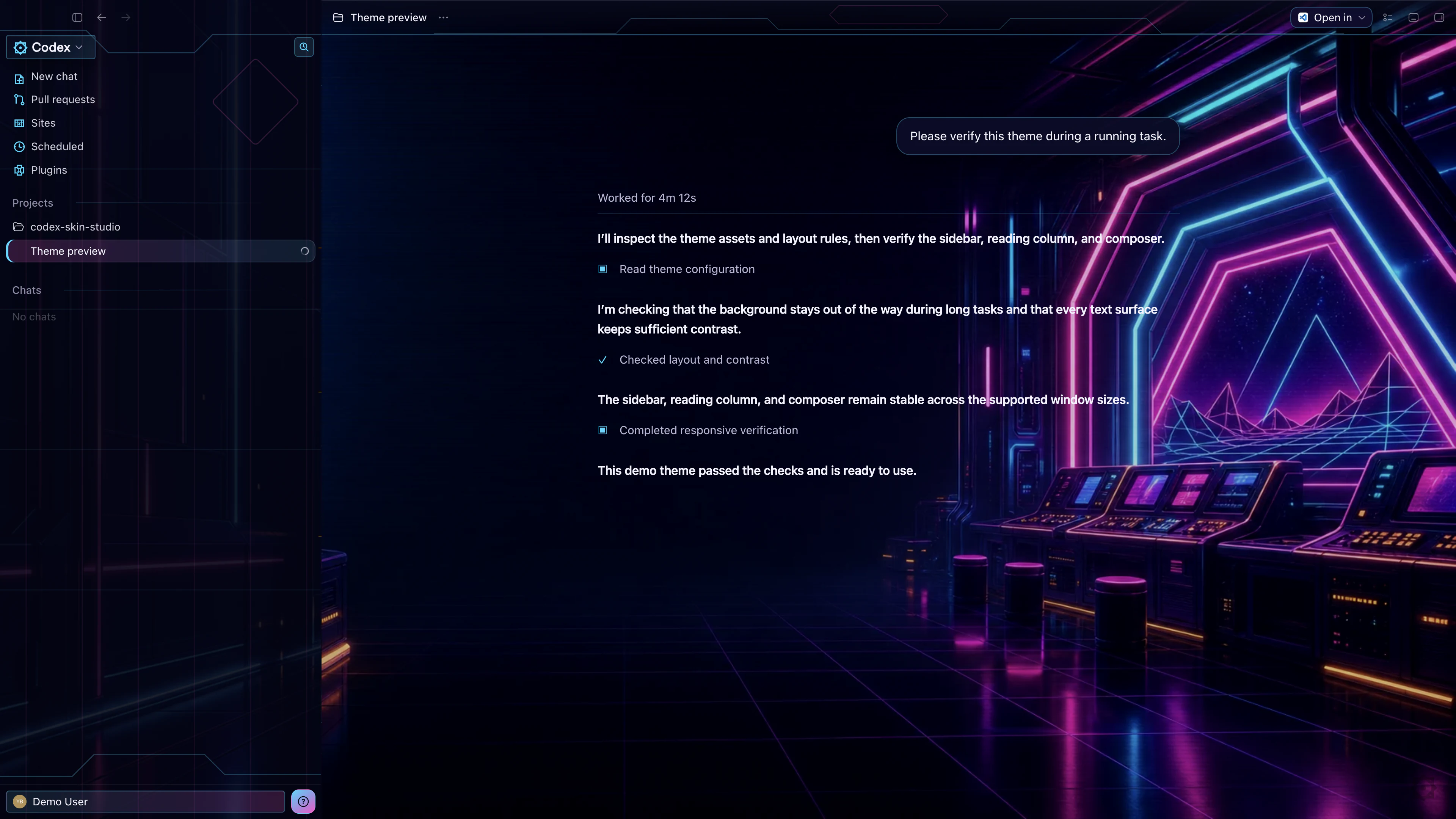Click the final demo theme passed message
Screen dimensions: 1456x819
point(757,471)
